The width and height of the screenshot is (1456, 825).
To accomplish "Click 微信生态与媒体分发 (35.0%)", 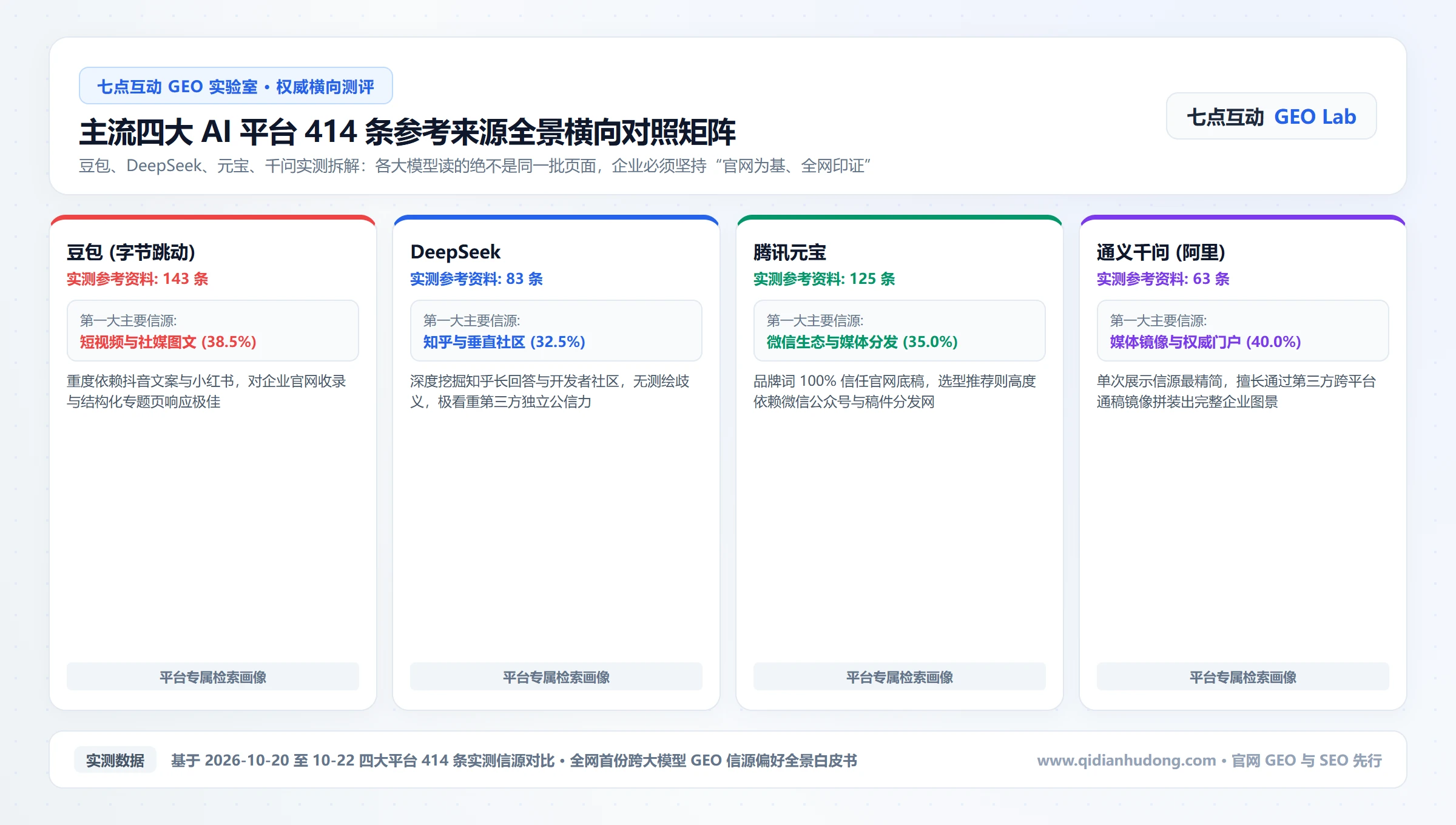I will [x=862, y=342].
